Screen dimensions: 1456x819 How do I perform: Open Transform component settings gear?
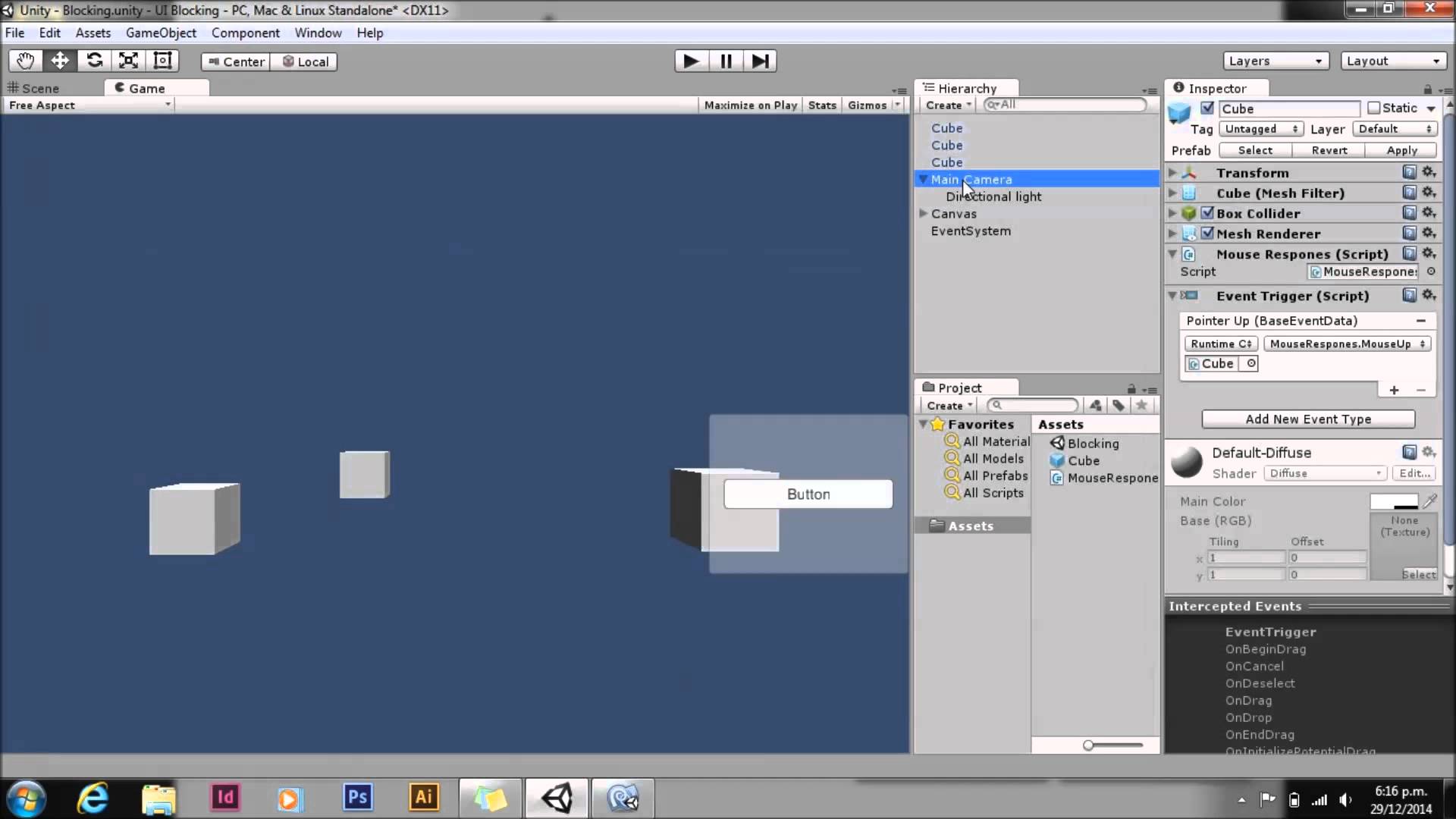click(x=1429, y=172)
